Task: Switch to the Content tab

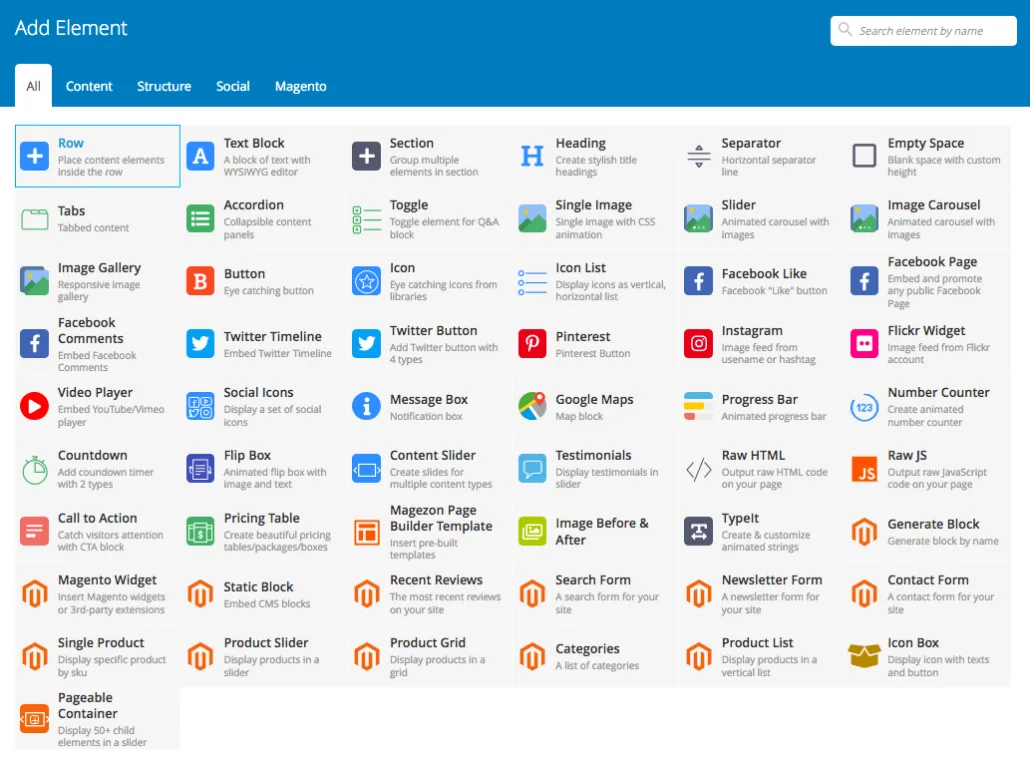Action: (x=89, y=86)
